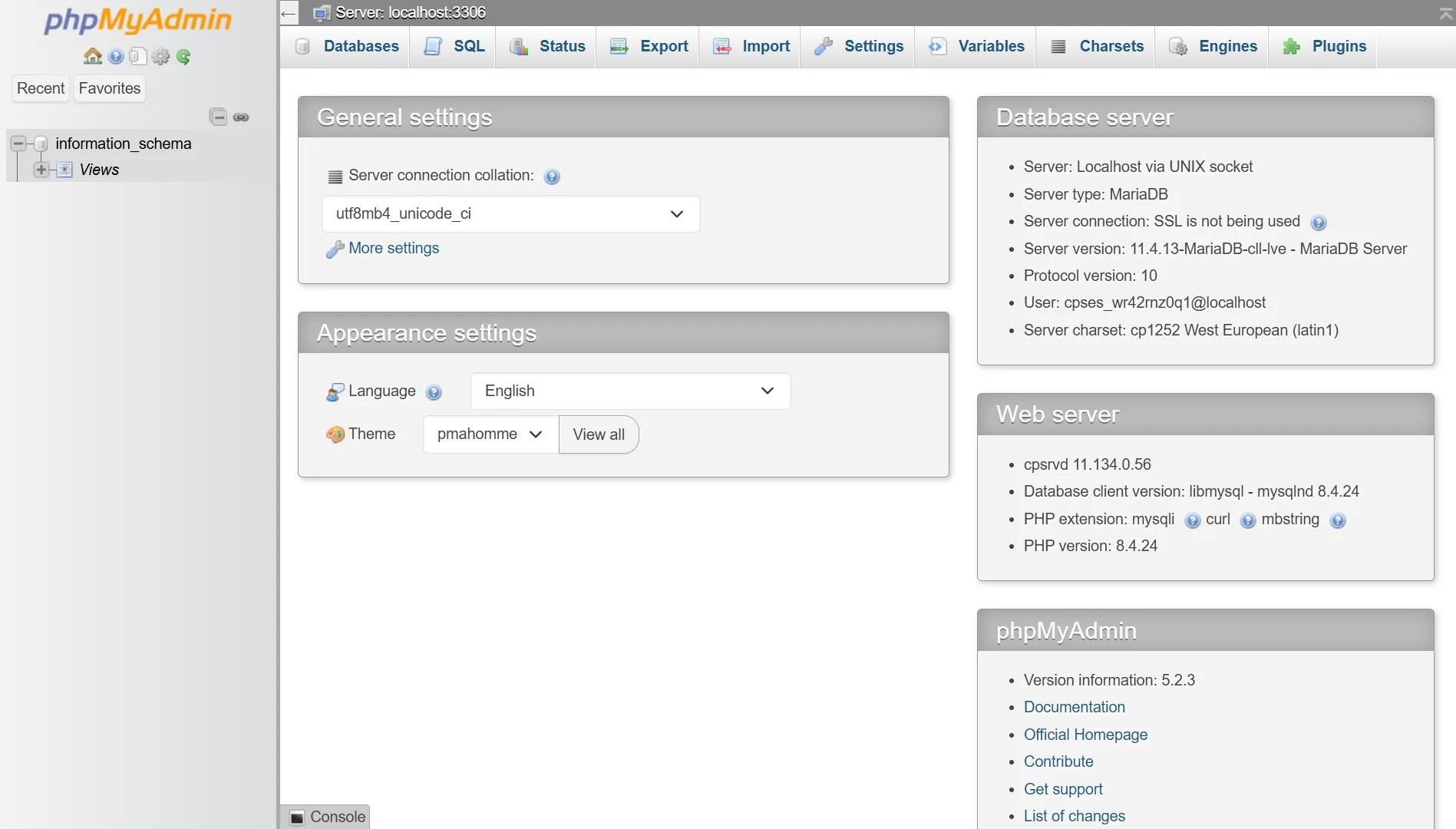
Task: Click the Get support link
Action: (x=1063, y=789)
